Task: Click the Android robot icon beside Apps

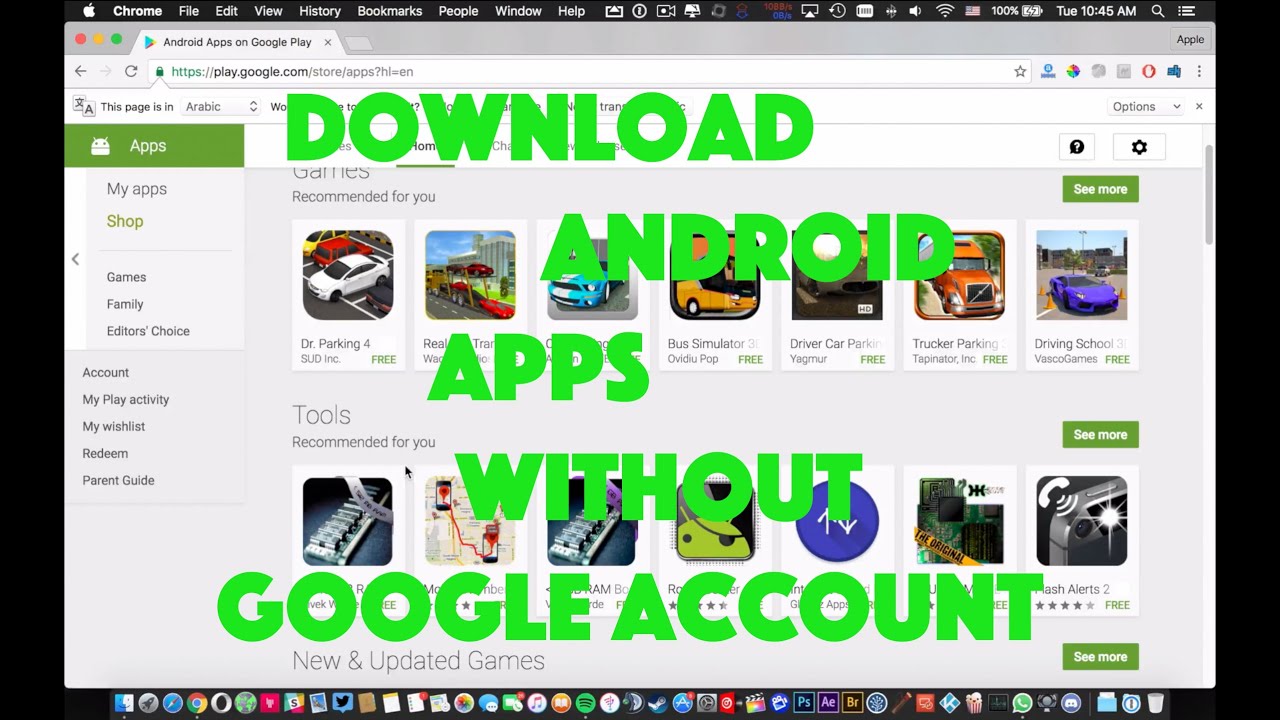Action: (100, 146)
